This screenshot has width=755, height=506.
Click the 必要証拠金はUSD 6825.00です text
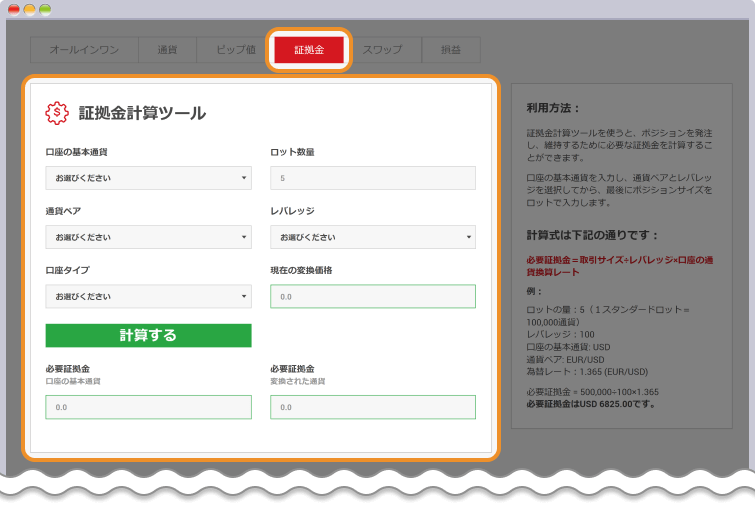pos(591,404)
